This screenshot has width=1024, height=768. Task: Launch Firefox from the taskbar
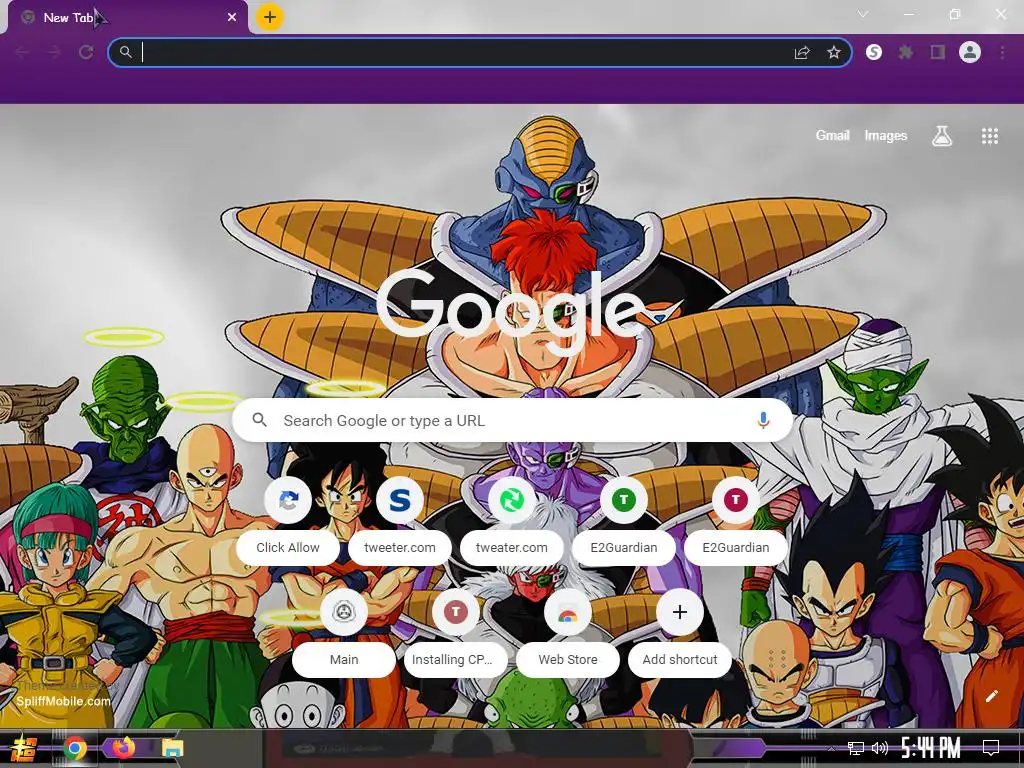(123, 748)
